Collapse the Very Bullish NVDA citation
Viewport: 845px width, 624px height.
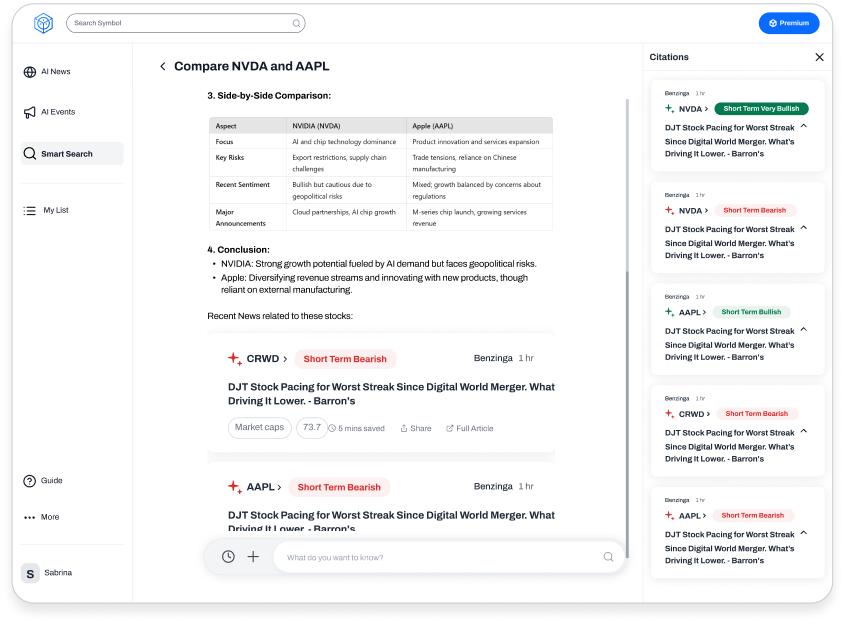coord(804,126)
